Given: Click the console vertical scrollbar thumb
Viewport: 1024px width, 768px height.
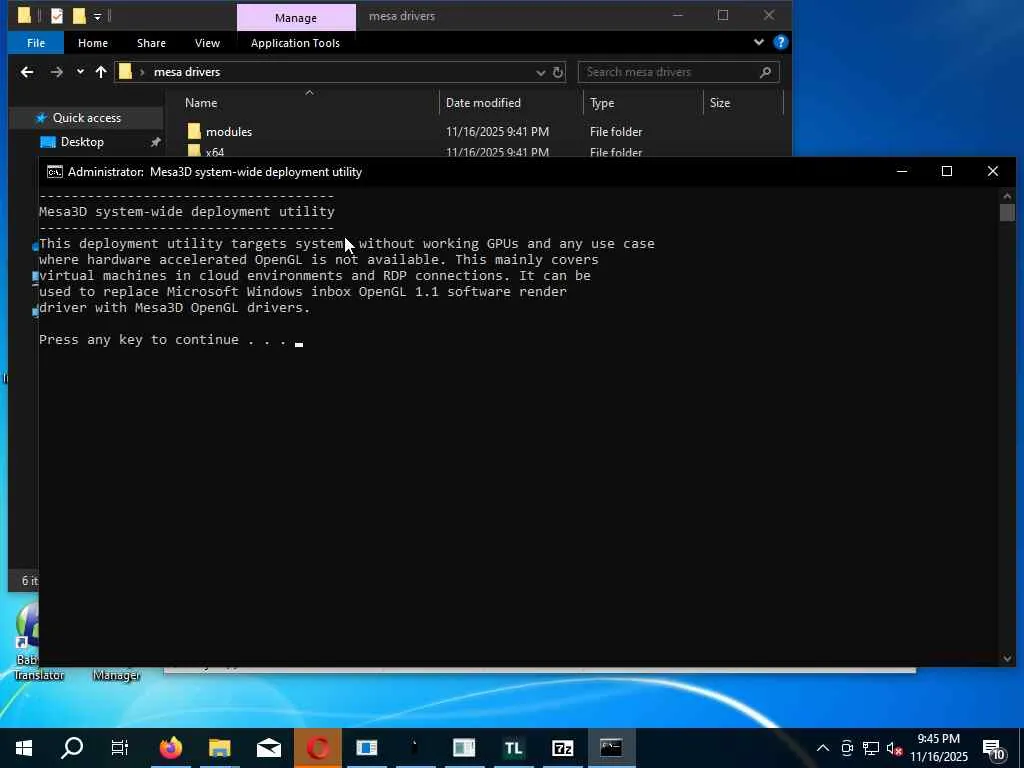Looking at the screenshot, I should point(1007,213).
